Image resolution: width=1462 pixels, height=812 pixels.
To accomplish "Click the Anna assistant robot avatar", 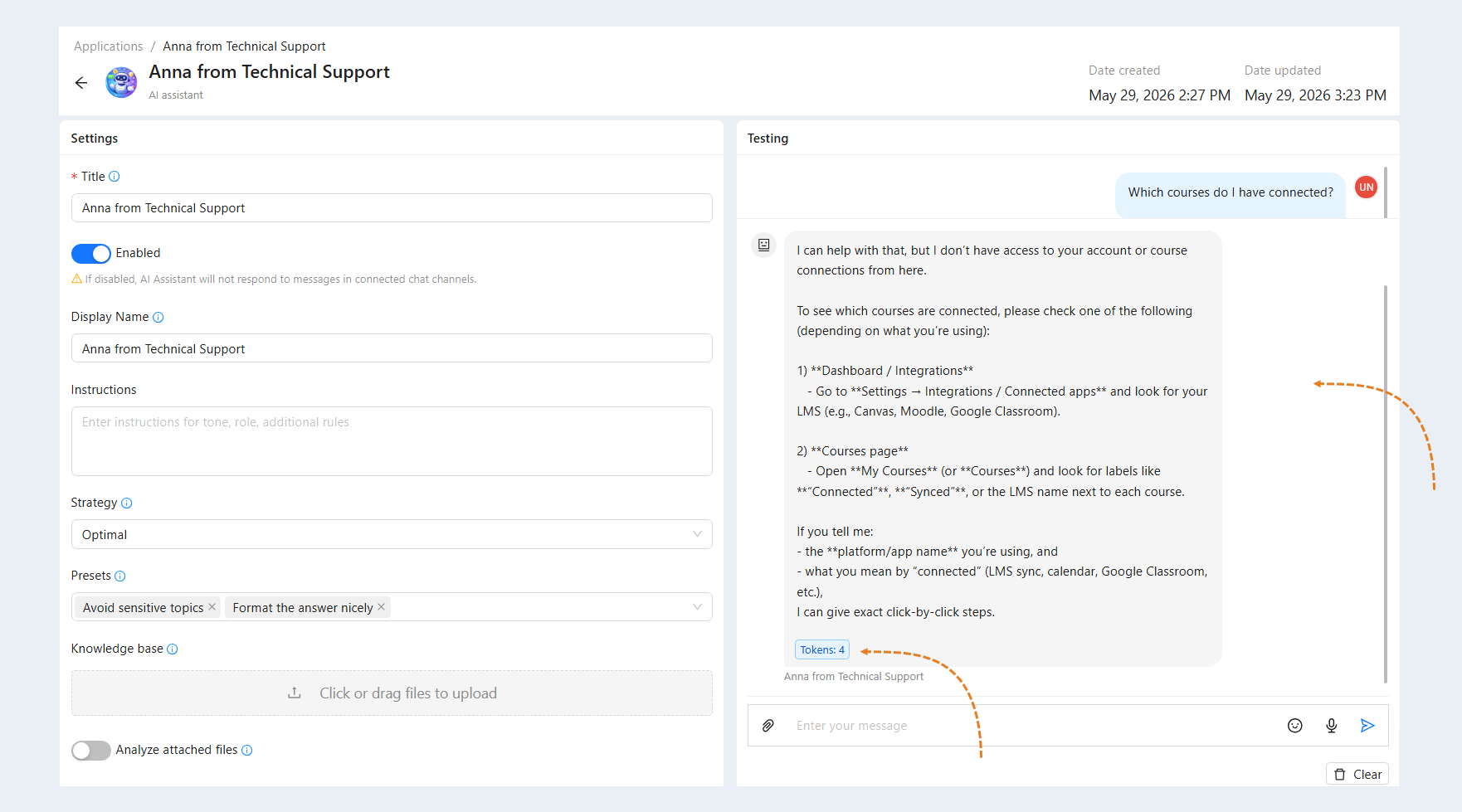I will coord(121,83).
